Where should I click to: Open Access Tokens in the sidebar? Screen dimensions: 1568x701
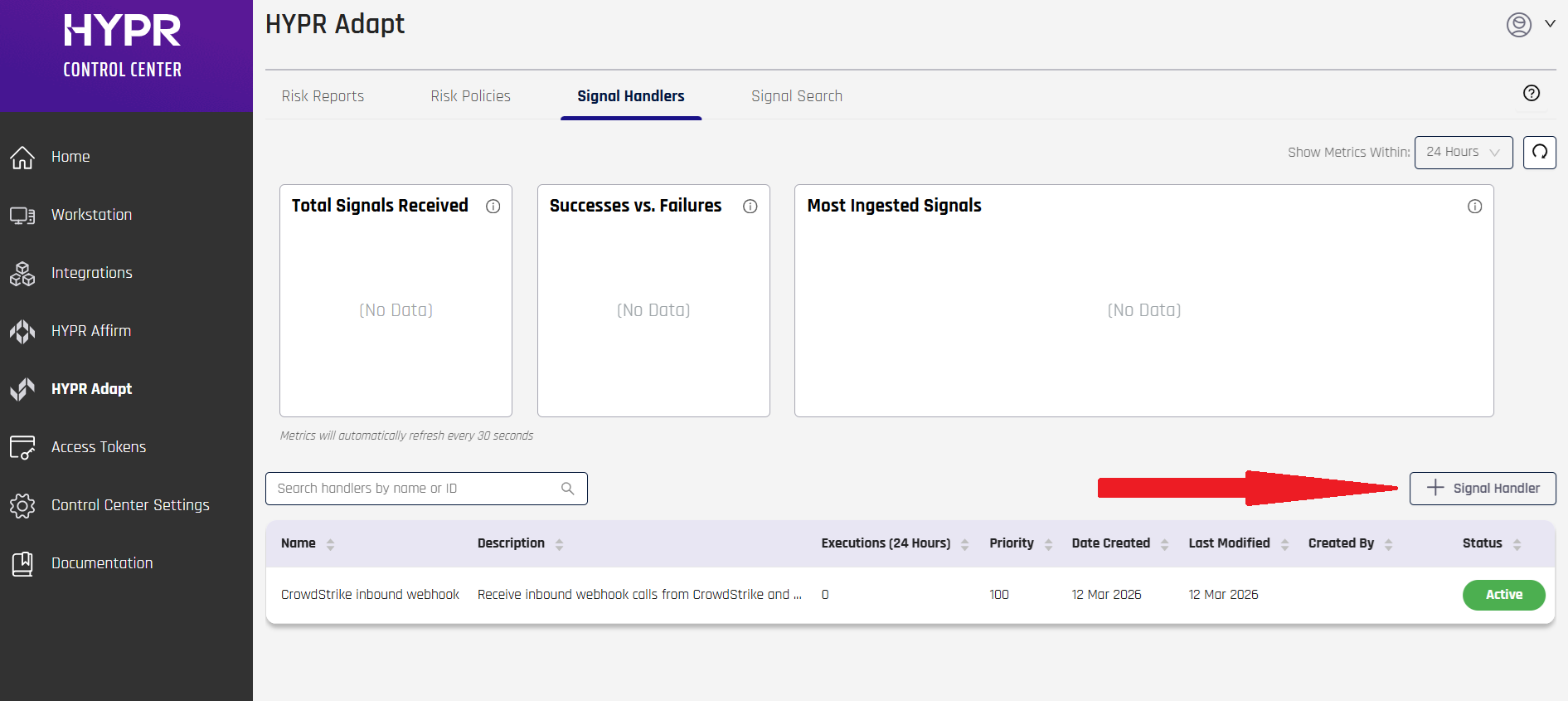[98, 447]
